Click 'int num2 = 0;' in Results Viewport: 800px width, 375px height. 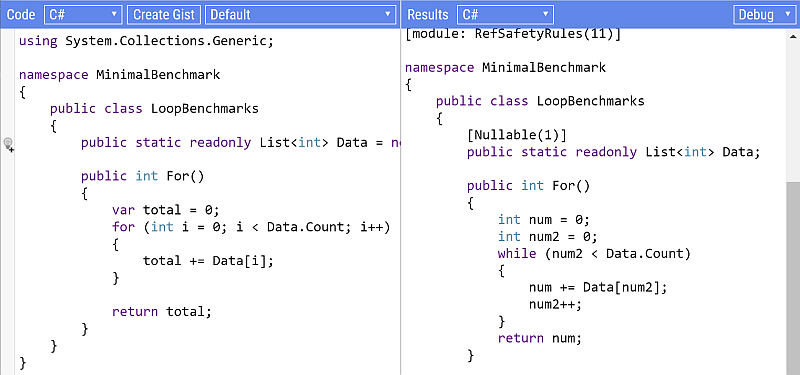click(x=547, y=237)
